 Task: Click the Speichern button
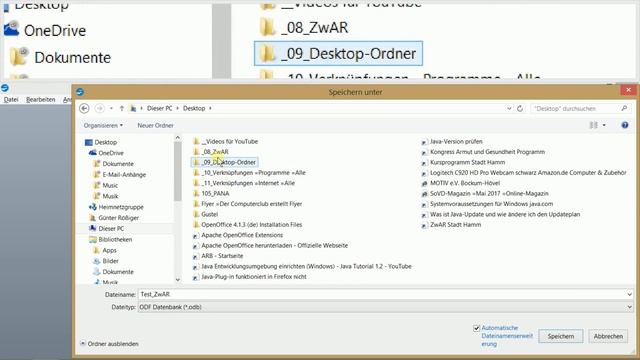(x=561, y=336)
